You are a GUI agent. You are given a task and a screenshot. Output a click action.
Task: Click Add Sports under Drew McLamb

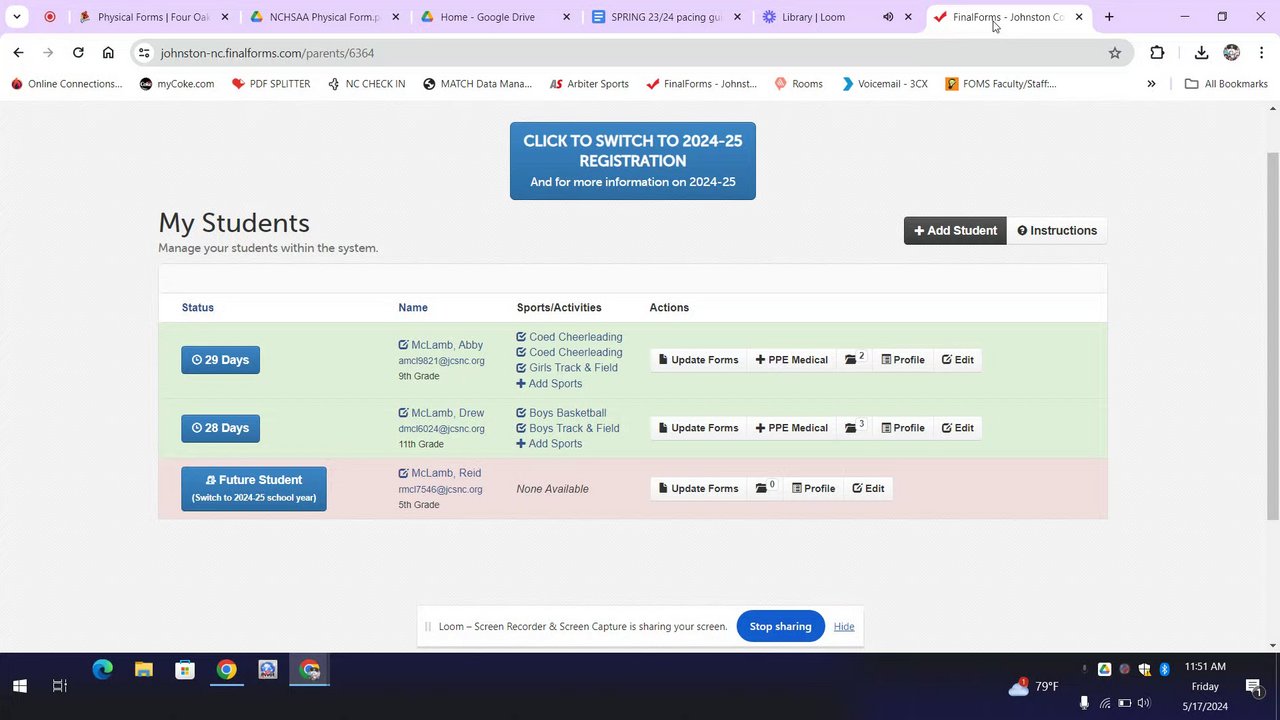[x=549, y=443]
